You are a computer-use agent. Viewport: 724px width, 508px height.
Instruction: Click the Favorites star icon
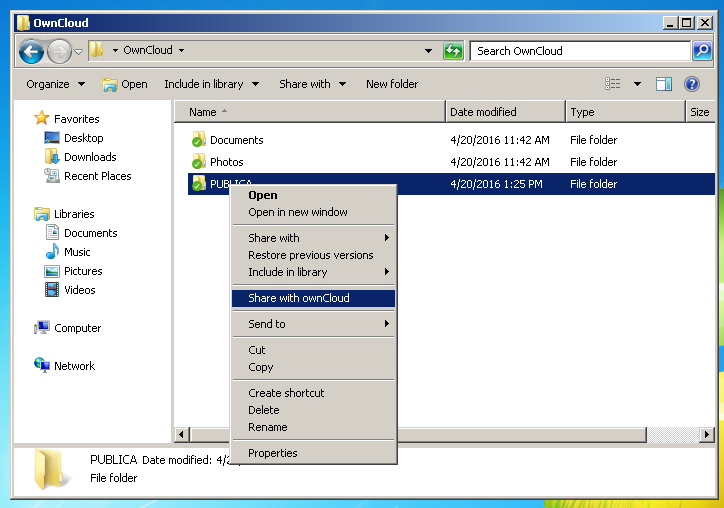pos(42,118)
